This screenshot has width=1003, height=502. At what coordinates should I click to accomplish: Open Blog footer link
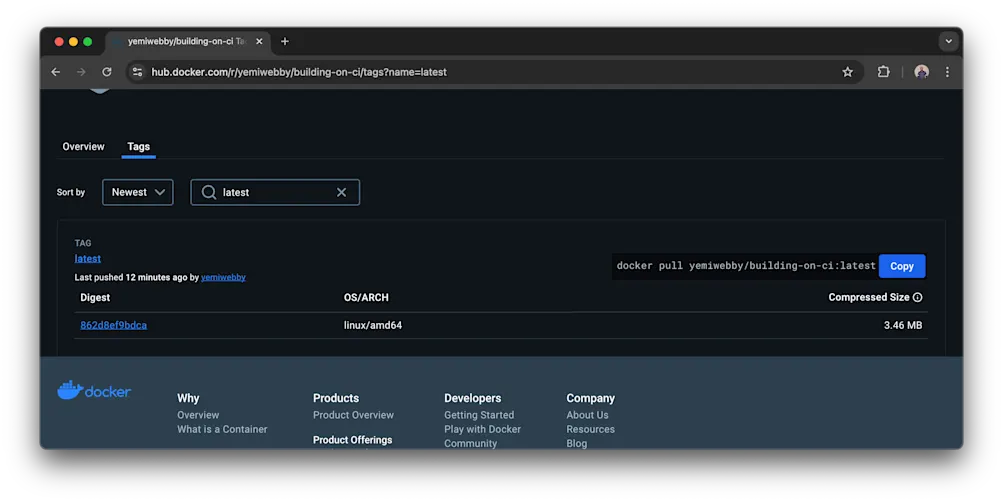point(576,443)
